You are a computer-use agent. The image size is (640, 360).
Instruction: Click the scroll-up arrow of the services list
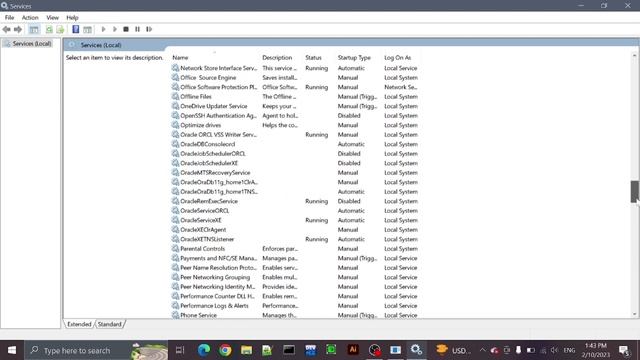[x=634, y=55]
